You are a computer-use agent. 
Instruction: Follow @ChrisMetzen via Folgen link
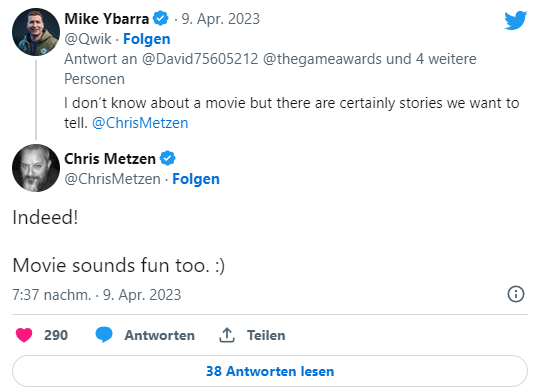pos(196,179)
